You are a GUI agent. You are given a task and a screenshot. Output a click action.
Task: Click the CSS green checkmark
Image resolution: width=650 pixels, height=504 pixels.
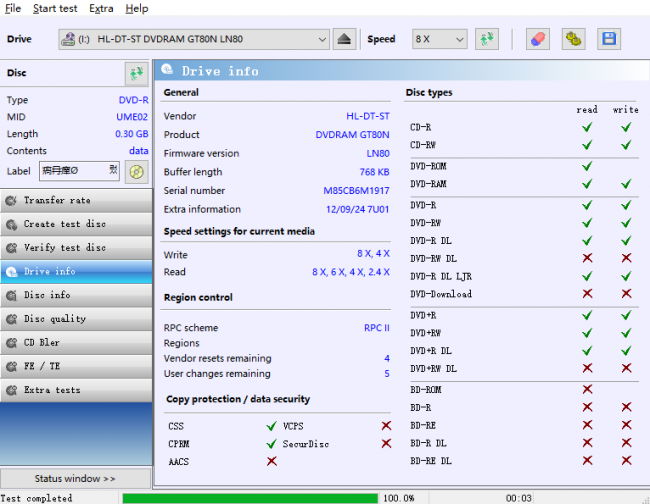tap(272, 426)
